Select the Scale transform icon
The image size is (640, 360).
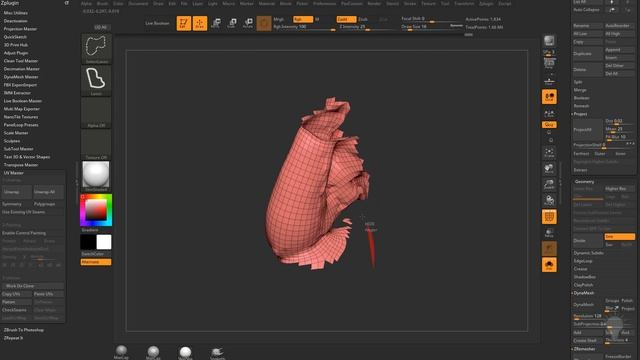(x=232, y=23)
